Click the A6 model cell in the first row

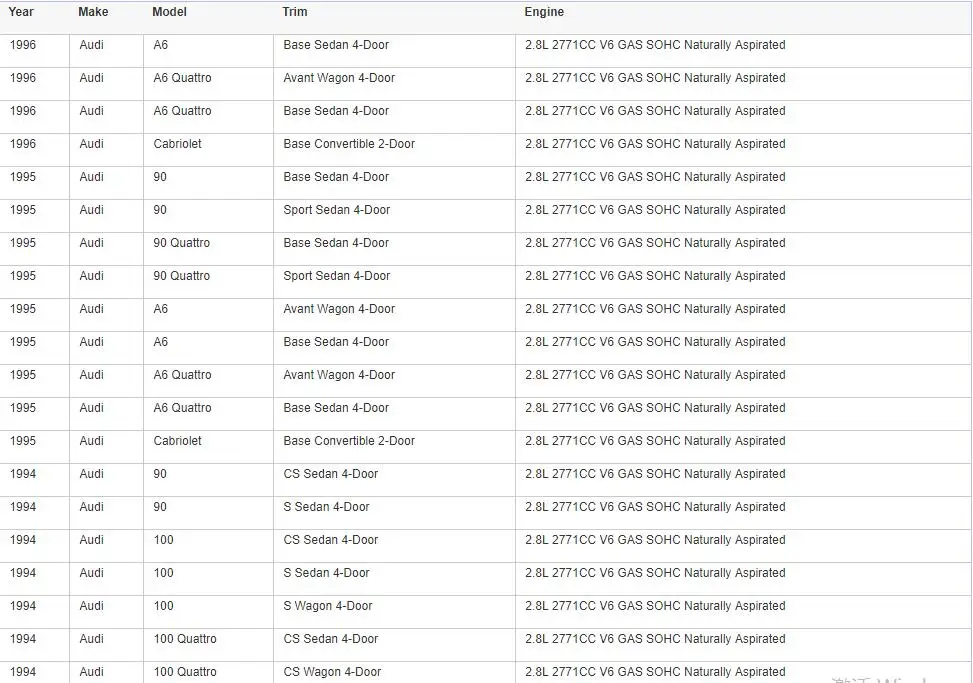click(161, 45)
